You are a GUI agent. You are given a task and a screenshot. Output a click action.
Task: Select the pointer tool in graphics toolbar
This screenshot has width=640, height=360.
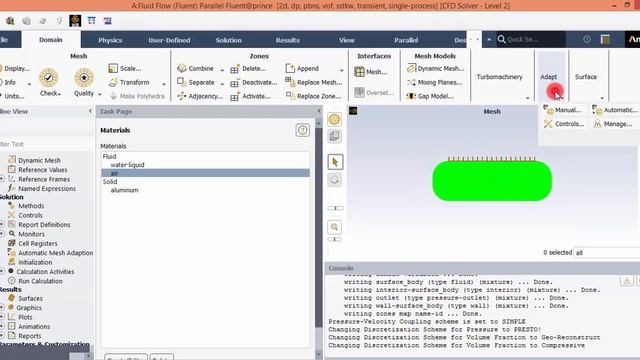[335, 162]
